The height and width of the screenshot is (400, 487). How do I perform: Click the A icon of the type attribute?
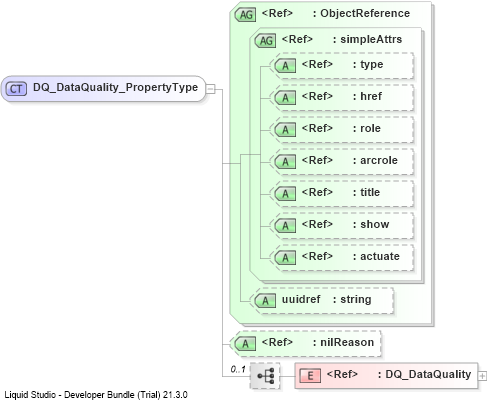pyautogui.click(x=285, y=66)
